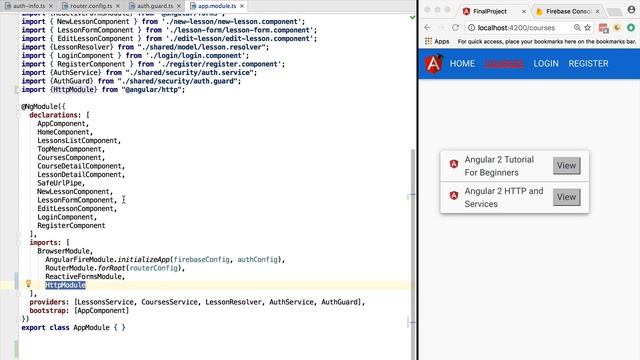Click the Angular 2 Tutorial For Beginners title
Viewport: 640px width, 360px height.
(x=499, y=166)
